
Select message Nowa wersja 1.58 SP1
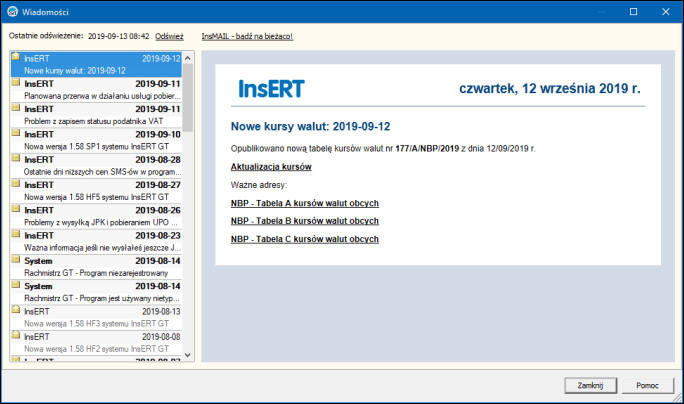96,140
